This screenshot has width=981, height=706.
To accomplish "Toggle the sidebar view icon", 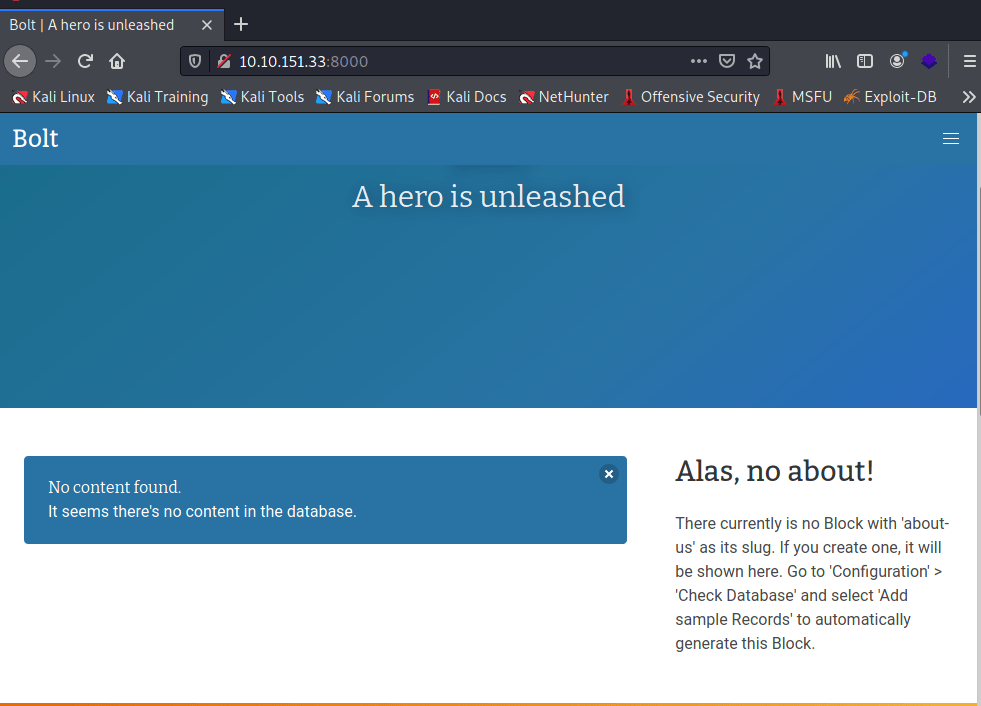I will click(865, 61).
